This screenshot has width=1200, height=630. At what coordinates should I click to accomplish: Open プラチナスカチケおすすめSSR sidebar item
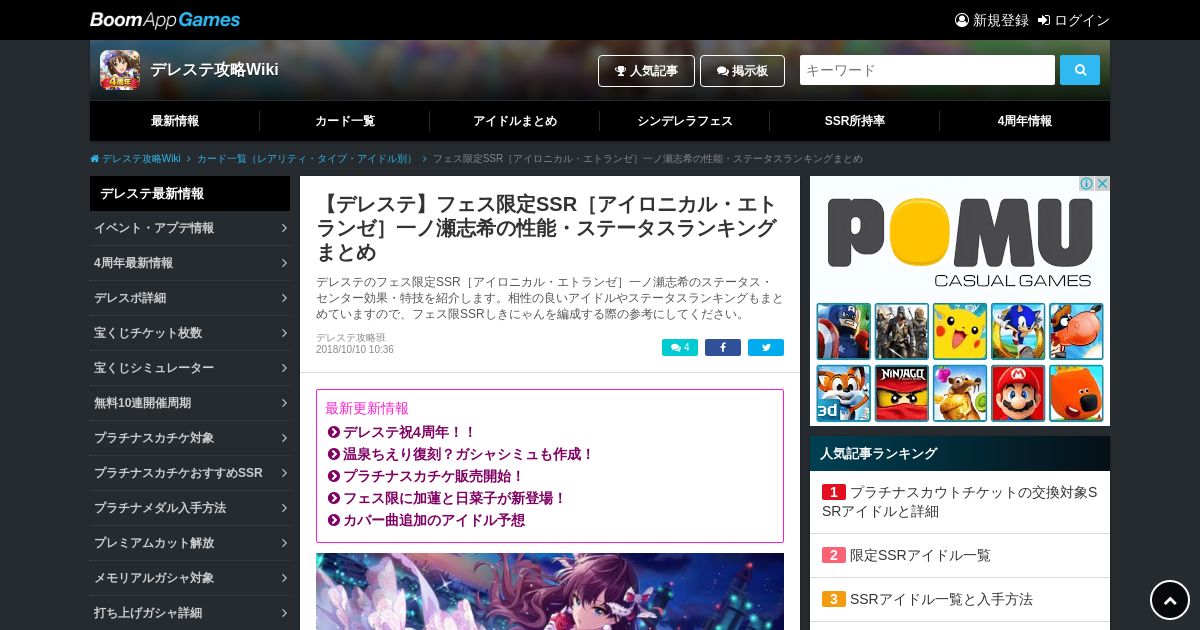pos(190,473)
